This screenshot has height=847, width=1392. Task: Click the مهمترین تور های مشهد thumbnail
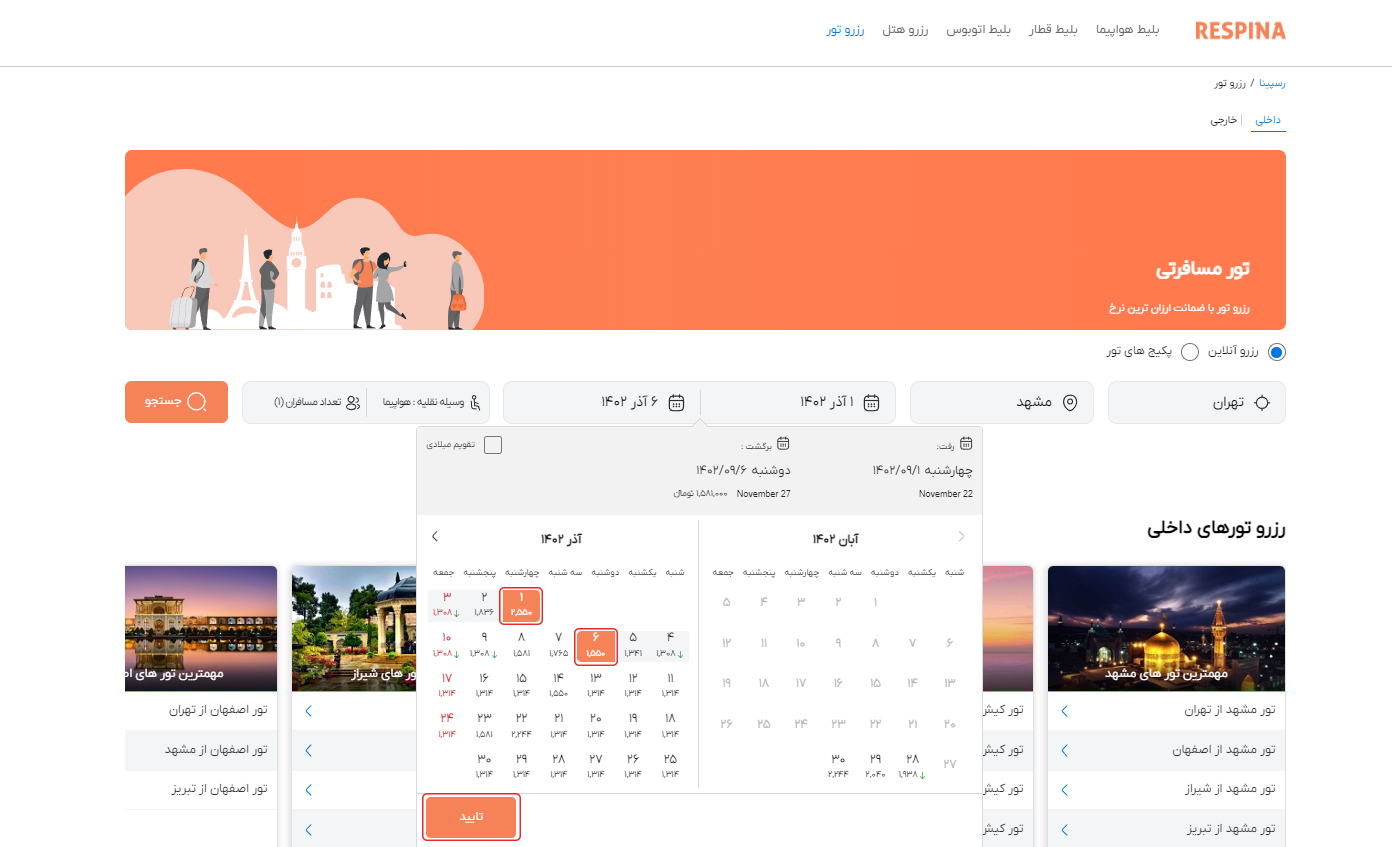[x=1166, y=628]
